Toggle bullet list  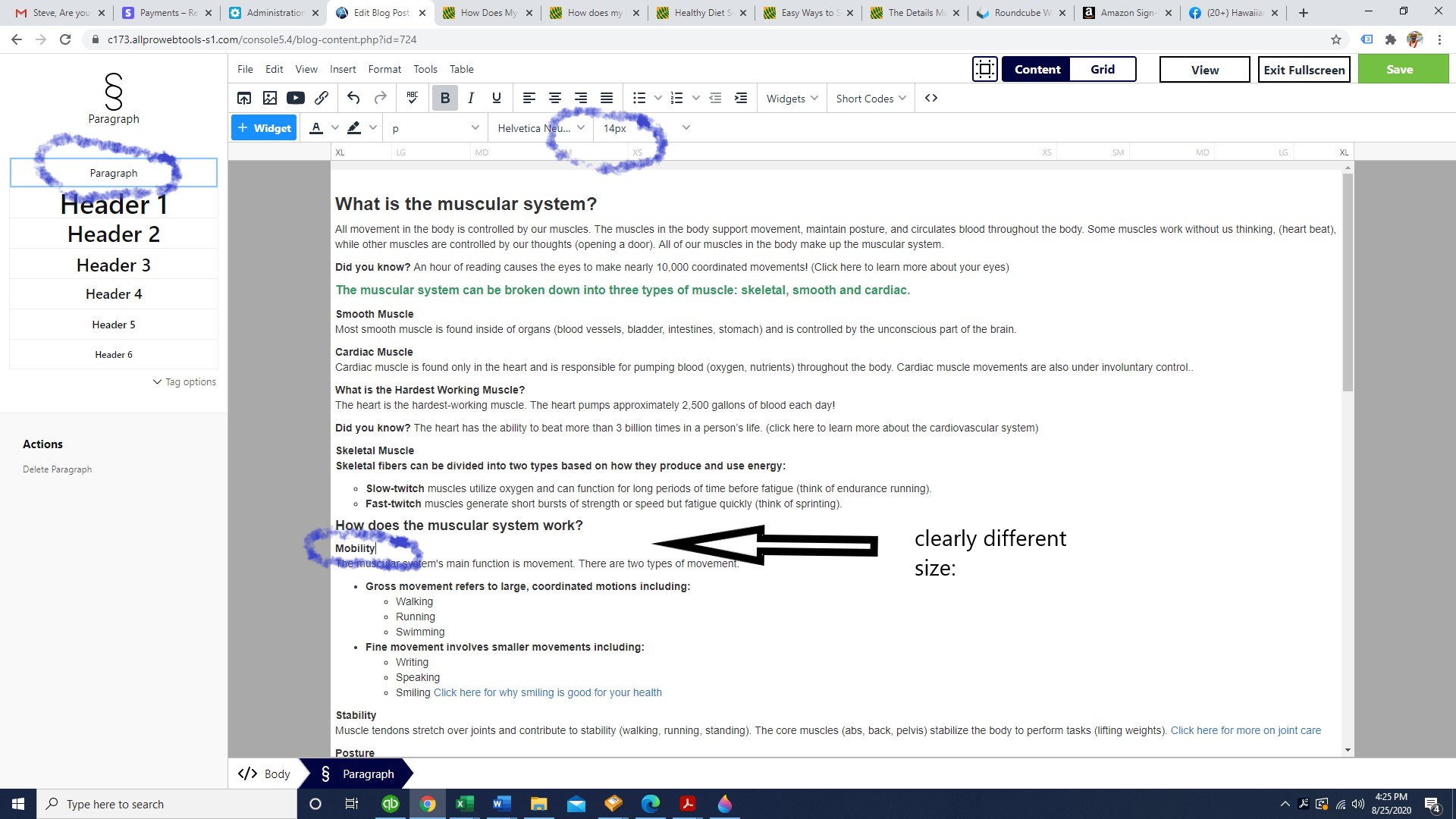[639, 98]
